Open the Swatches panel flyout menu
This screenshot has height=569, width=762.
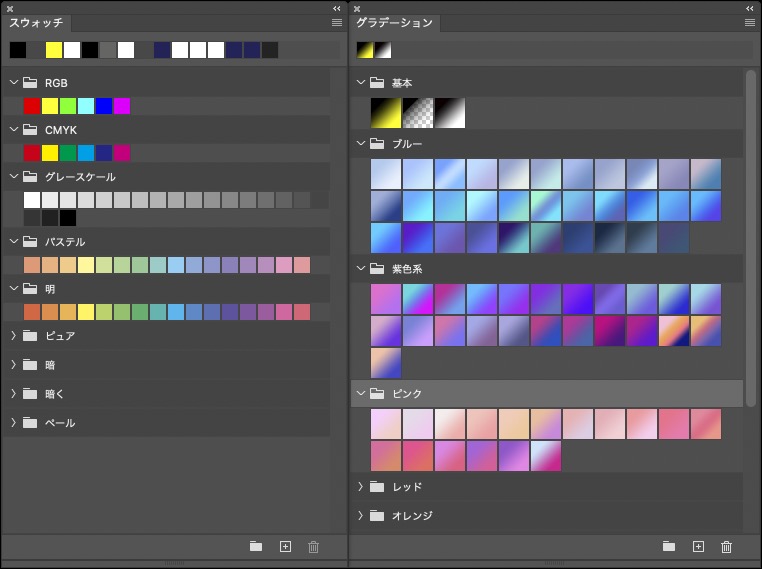pos(337,22)
